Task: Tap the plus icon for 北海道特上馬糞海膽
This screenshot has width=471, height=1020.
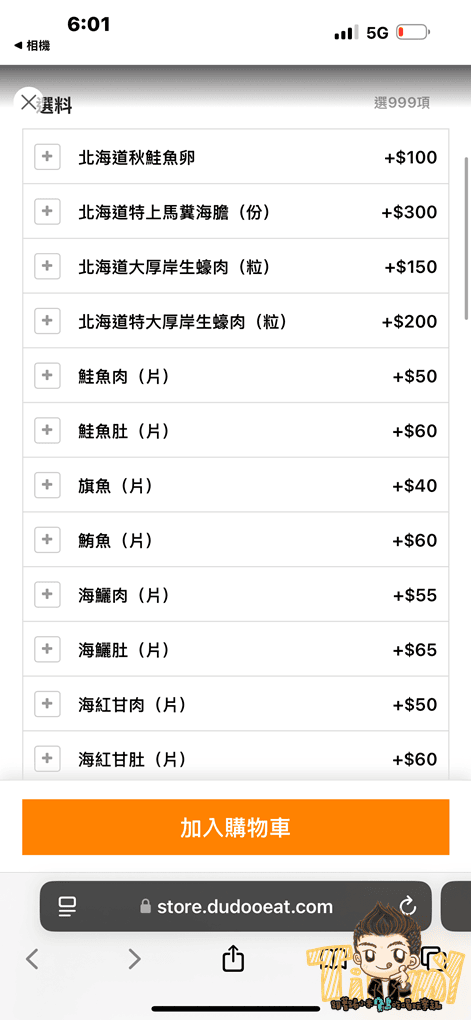Action: coord(47,211)
